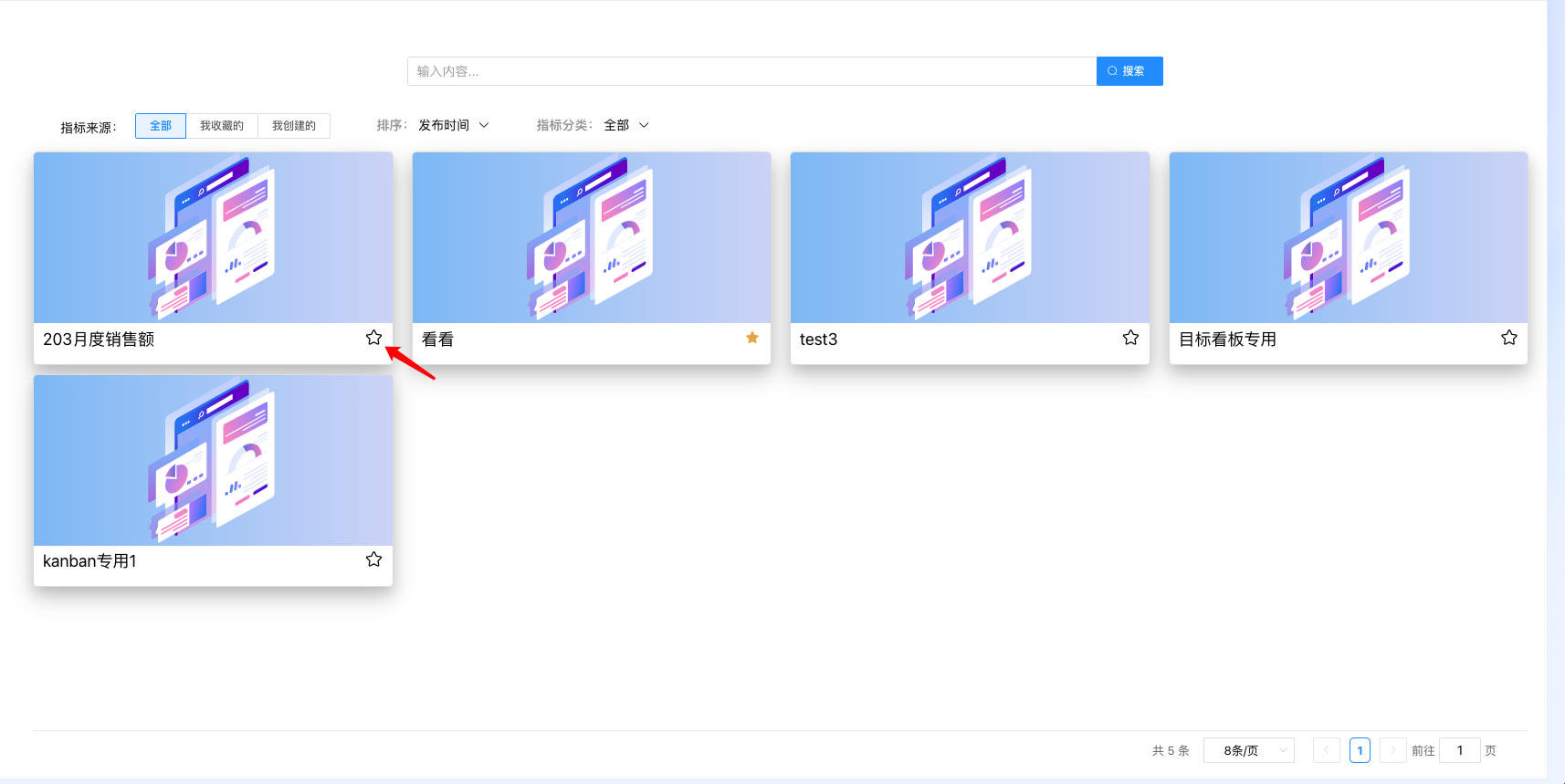Switch to the 我创建的 tab

[x=294, y=126]
